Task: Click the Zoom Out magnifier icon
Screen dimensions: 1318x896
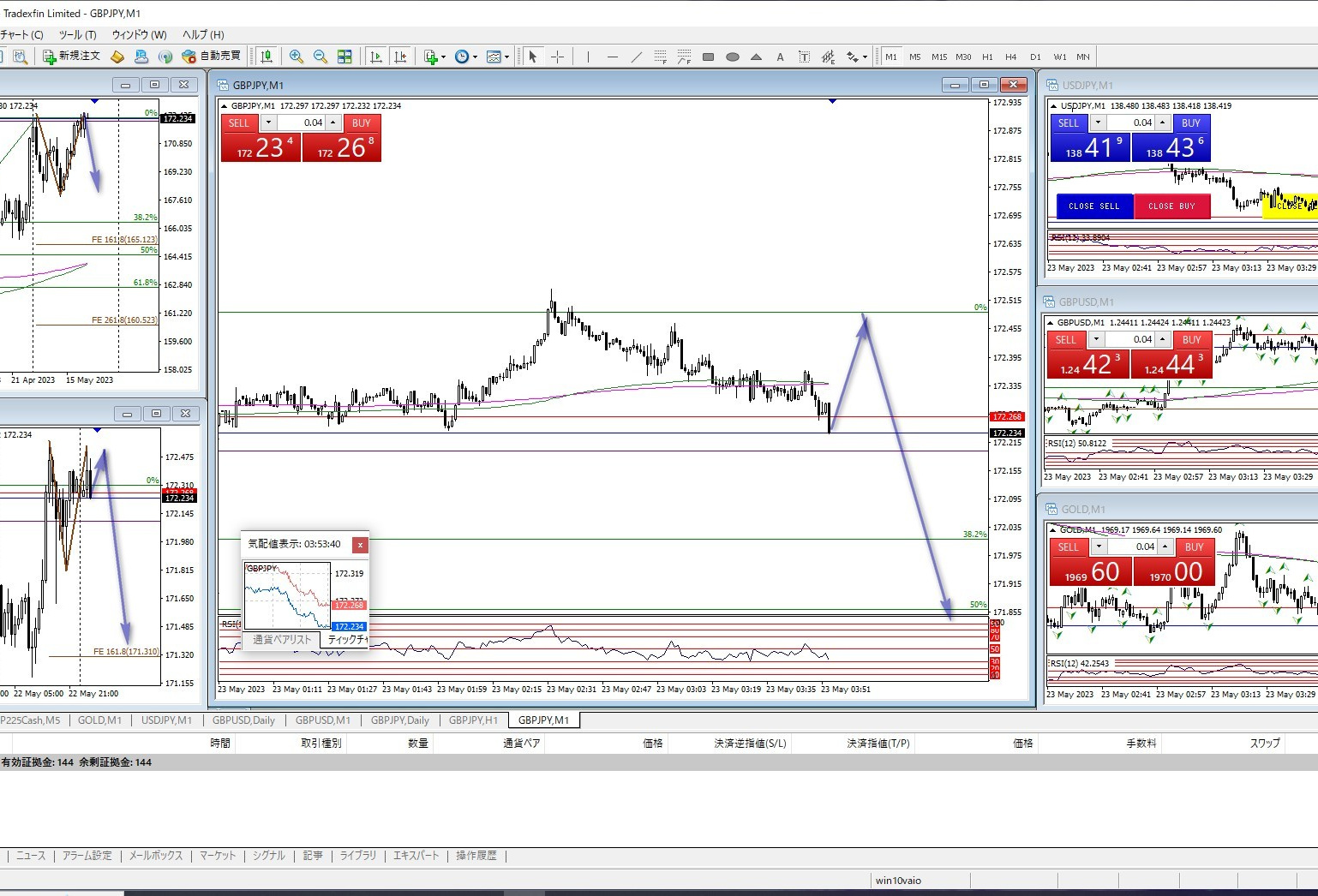Action: 321,57
